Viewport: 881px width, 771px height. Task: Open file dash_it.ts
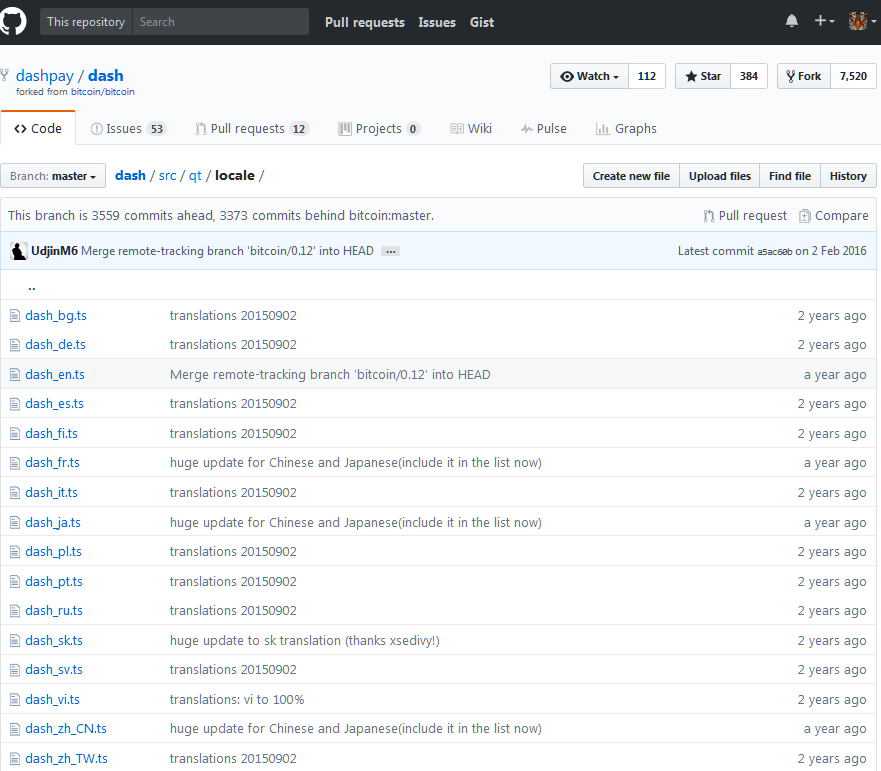[x=52, y=492]
